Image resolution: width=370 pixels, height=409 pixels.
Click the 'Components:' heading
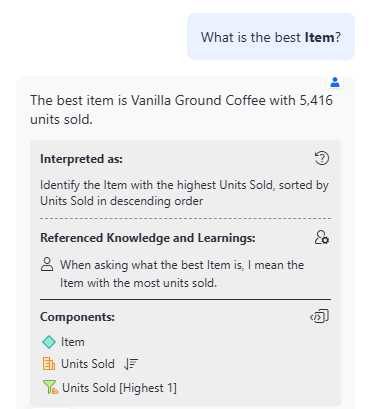77,317
